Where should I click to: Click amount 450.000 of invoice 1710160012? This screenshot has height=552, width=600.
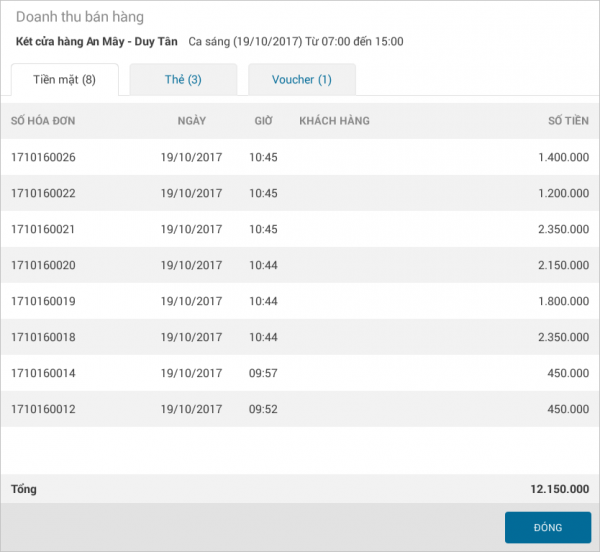pyautogui.click(x=568, y=409)
